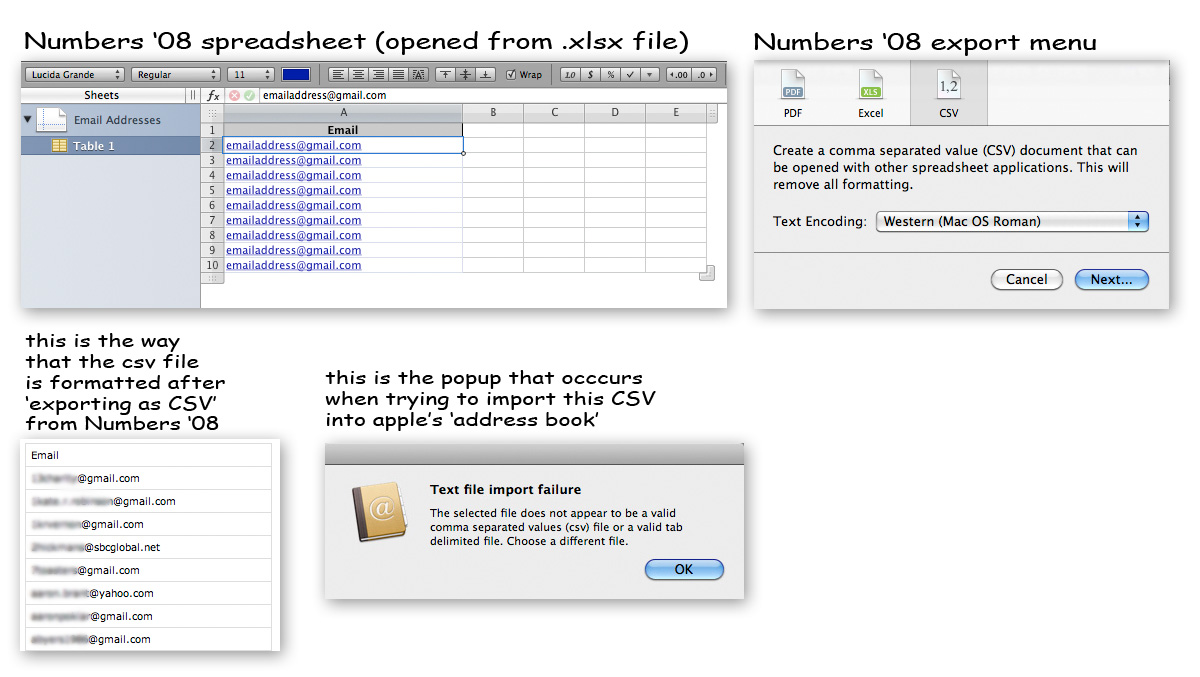Collapse the Email Addresses sheet disclosure triangle
Image resolution: width=1200 pixels, height=677 pixels.
[x=29, y=119]
